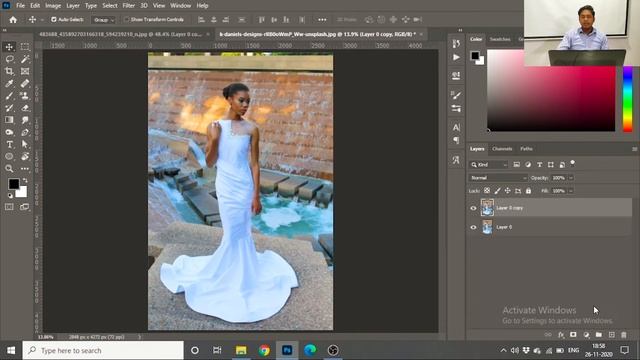Enable Show Transform Controls checkbox
Viewport: 640px width, 360px height.
click(126, 20)
